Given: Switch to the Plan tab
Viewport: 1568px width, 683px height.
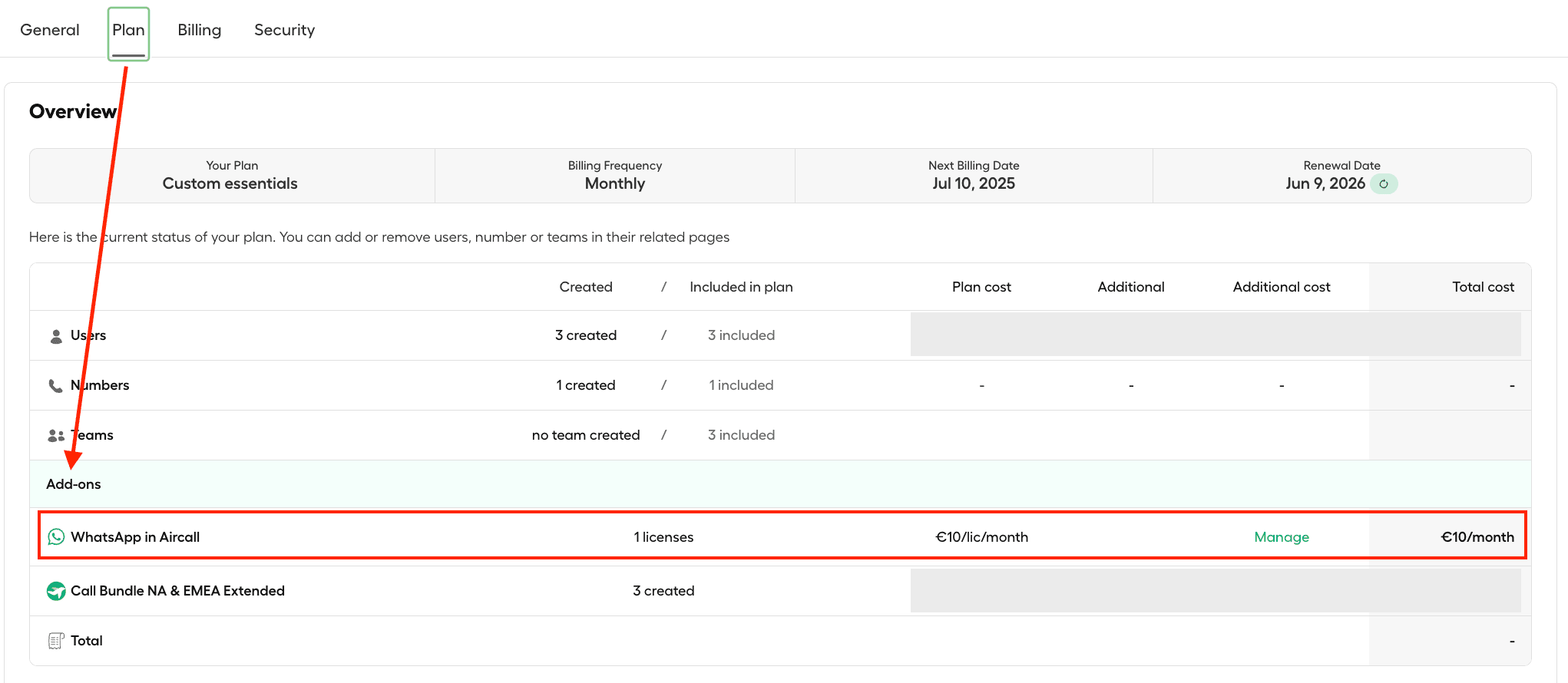Looking at the screenshot, I should click(x=128, y=30).
